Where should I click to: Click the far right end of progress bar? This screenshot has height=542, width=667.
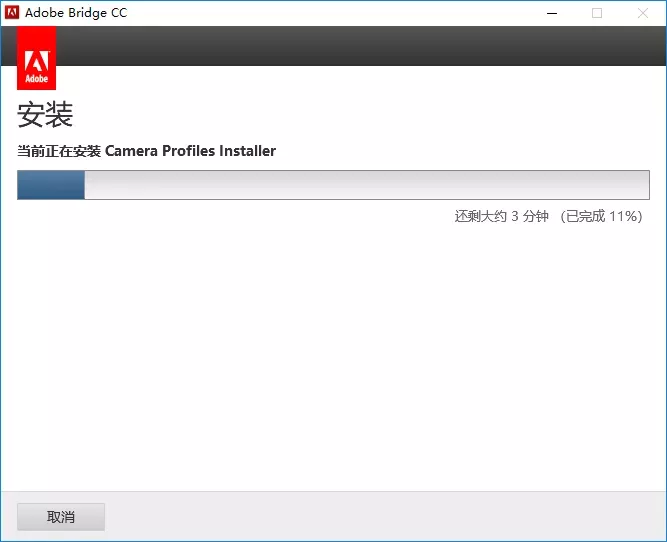pos(643,185)
